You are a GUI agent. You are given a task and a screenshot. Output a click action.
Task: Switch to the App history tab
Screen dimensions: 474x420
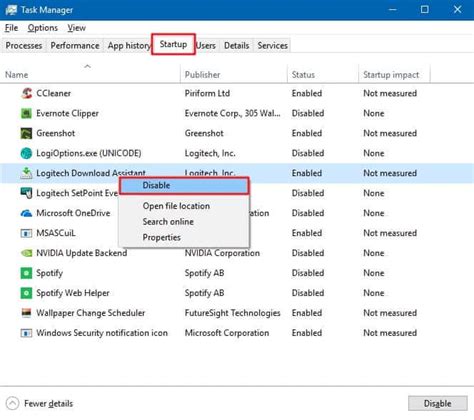[x=129, y=46]
